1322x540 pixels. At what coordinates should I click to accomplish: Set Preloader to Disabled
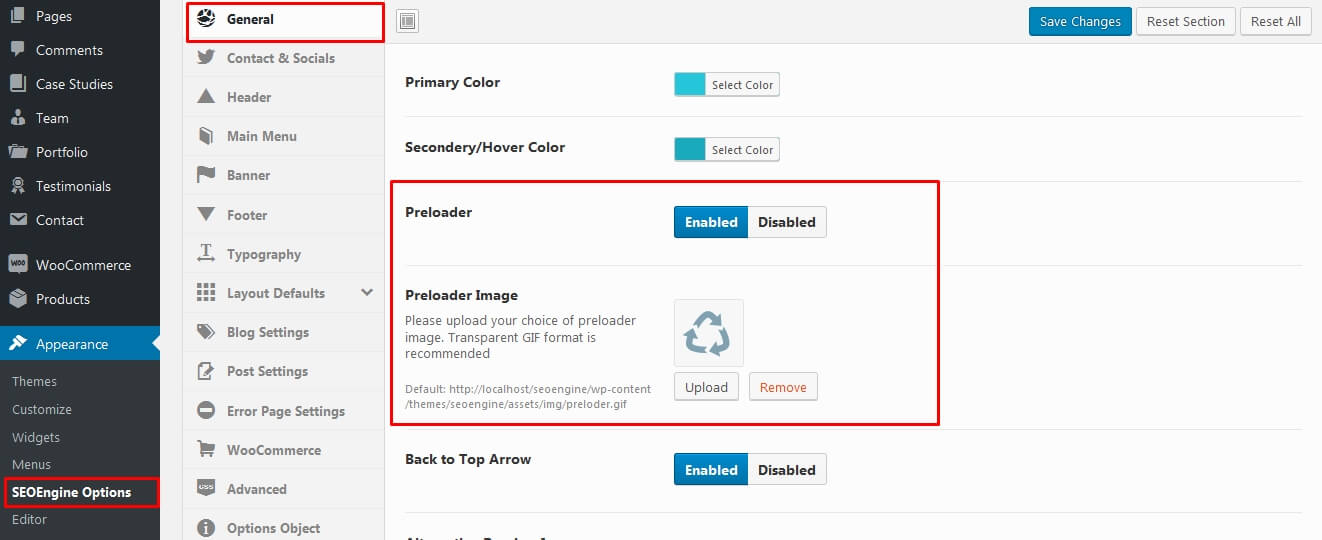(x=787, y=222)
